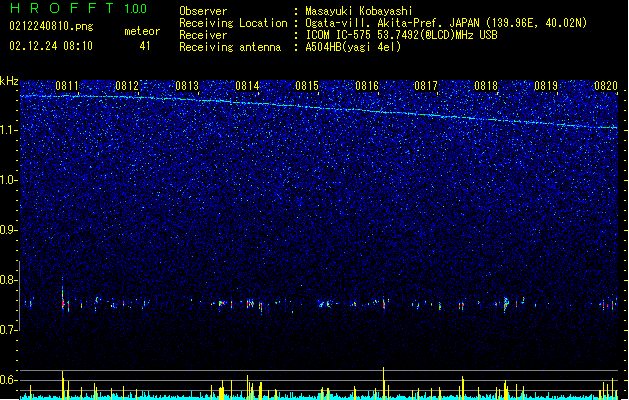Click the 0813 time marker
This screenshot has width=629, height=400.
pyautogui.click(x=187, y=86)
